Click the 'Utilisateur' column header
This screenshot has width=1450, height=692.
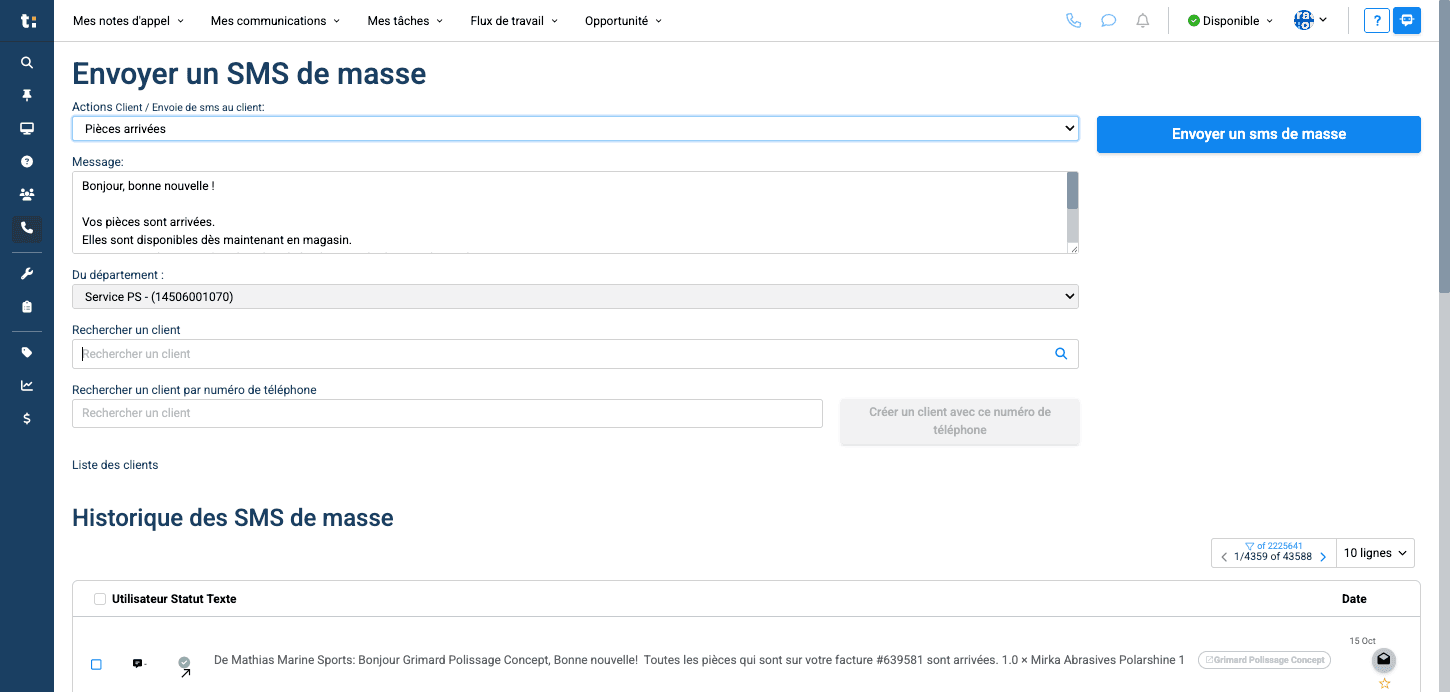pos(139,599)
